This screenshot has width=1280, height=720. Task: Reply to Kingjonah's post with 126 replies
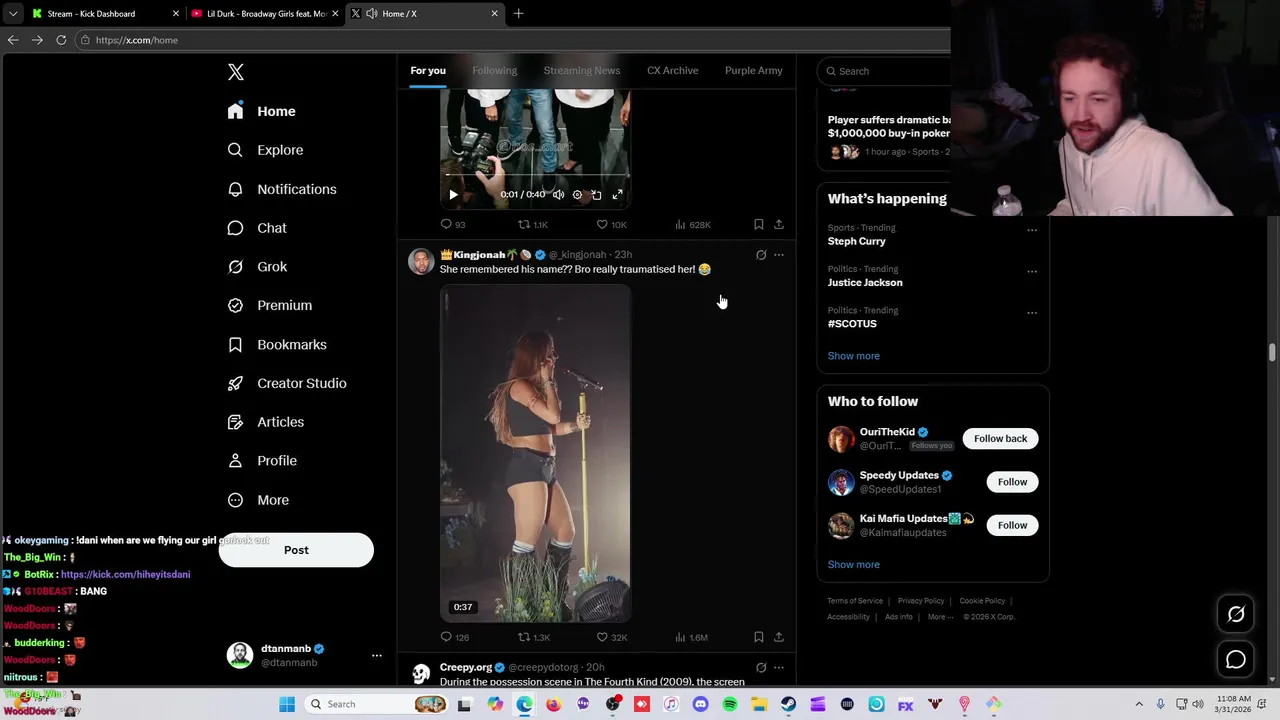(x=455, y=637)
